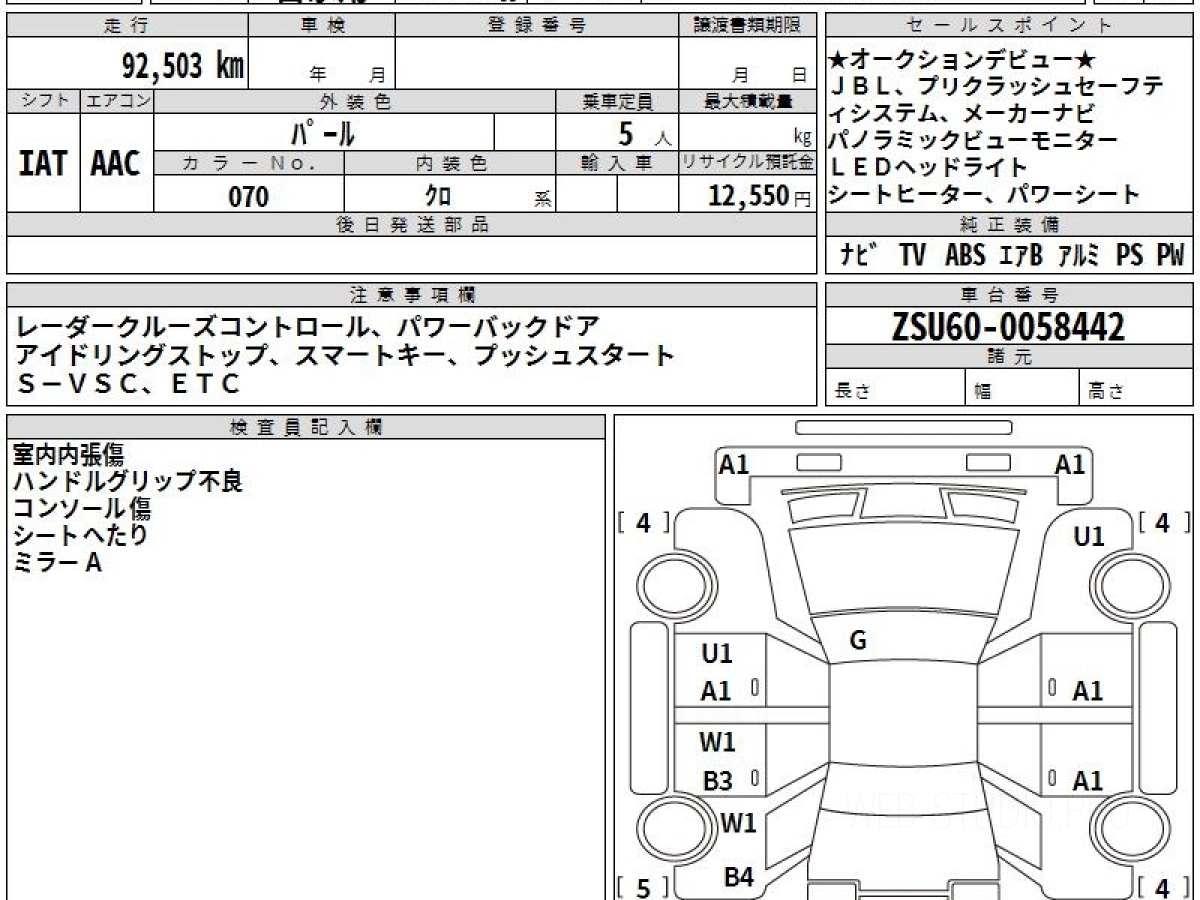The width and height of the screenshot is (1200, 900).
Task: Select the シートヒーター、パワーシート line
Action: pyautogui.click(x=985, y=194)
